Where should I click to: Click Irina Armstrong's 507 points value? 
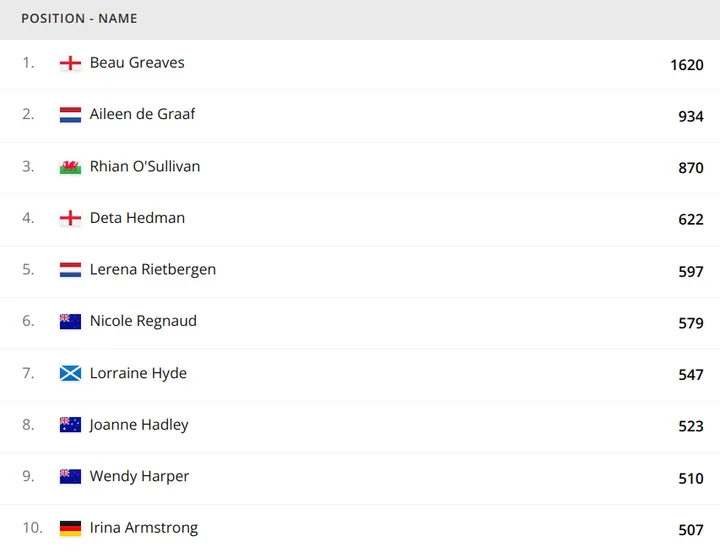[x=691, y=530]
